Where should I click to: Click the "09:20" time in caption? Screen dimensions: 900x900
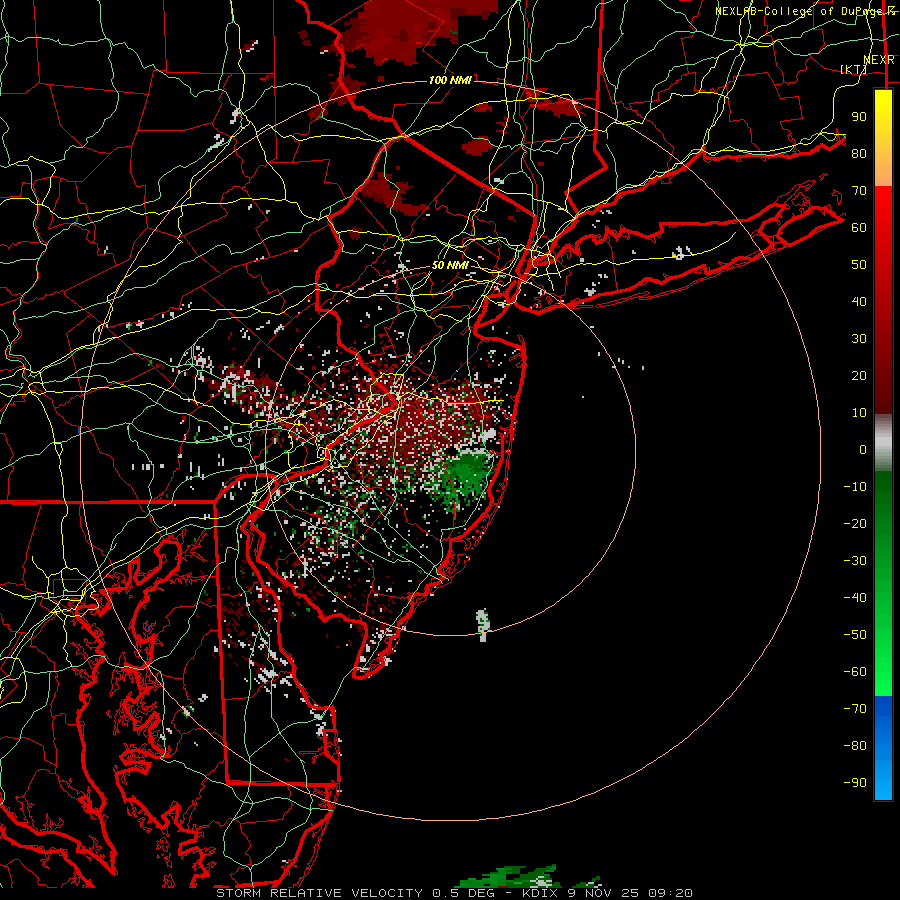click(670, 893)
